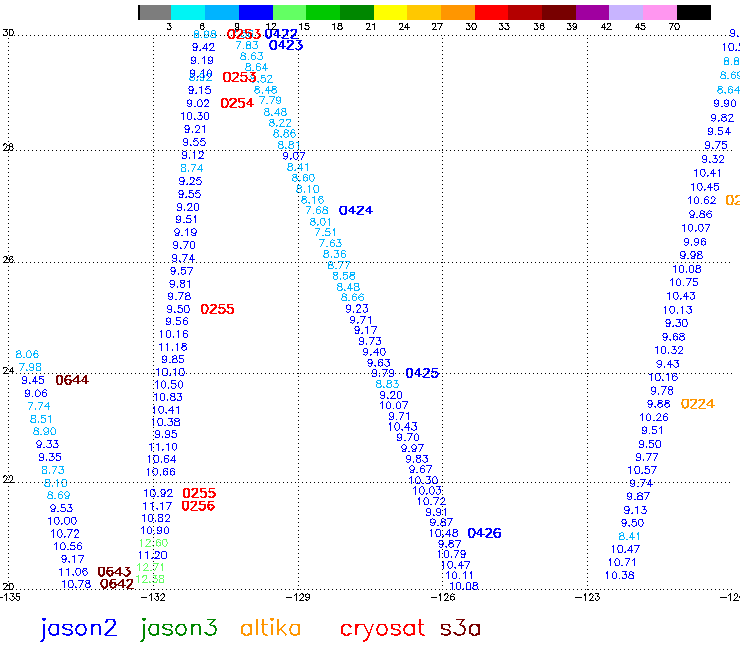Click the cryosat legend label
Image resolution: width=740 pixels, height=650 pixels.
pyautogui.click(x=382, y=630)
